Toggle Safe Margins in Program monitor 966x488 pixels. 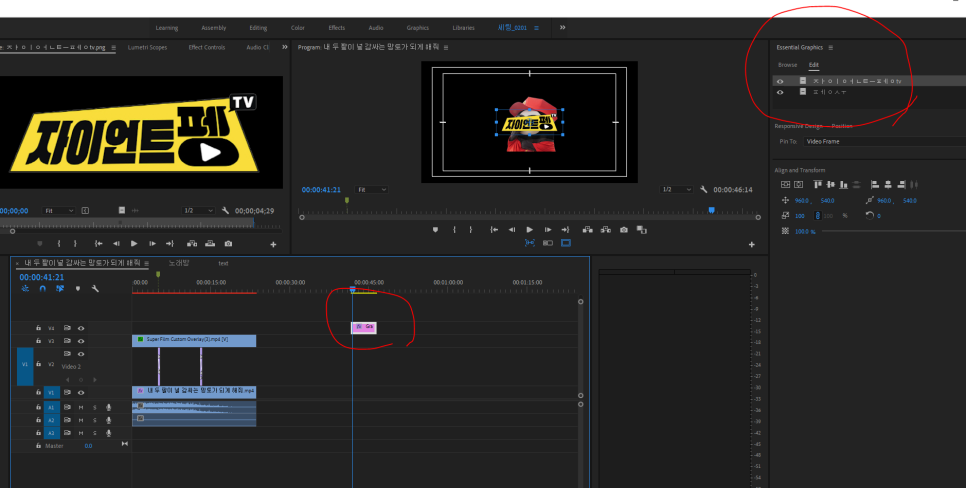tap(566, 243)
